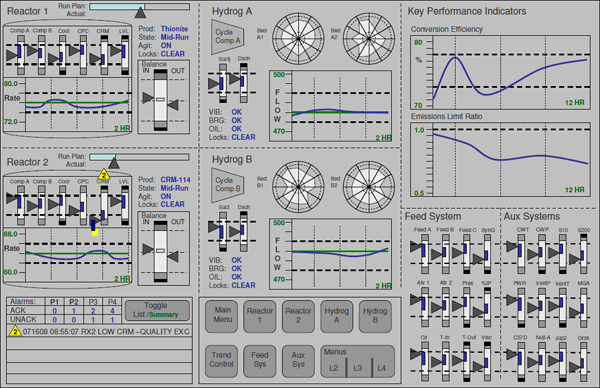Click Reactor 2 Run Plan progress bar
This screenshot has height=388, width=600.
[x=139, y=157]
